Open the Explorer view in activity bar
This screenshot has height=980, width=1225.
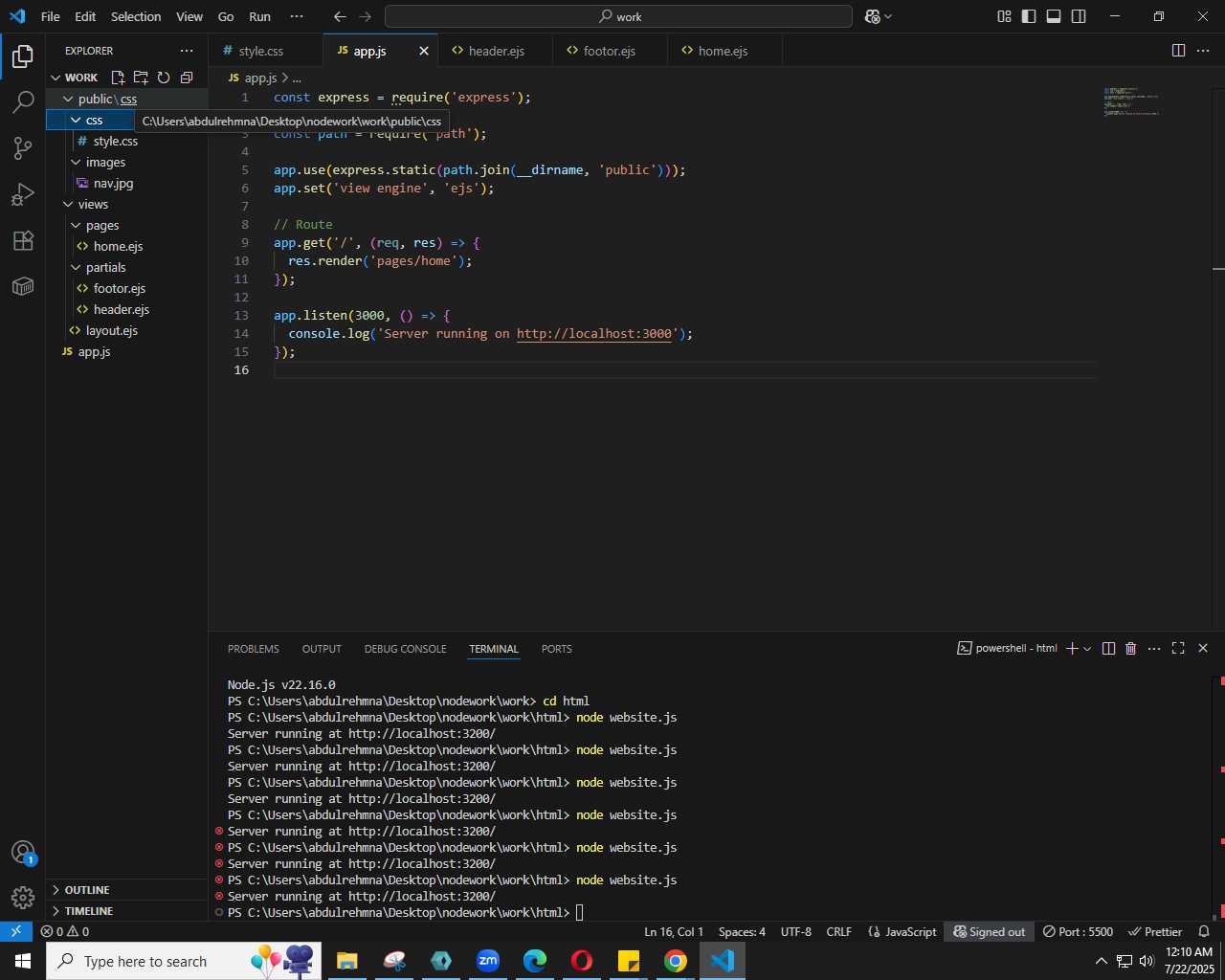(x=23, y=57)
